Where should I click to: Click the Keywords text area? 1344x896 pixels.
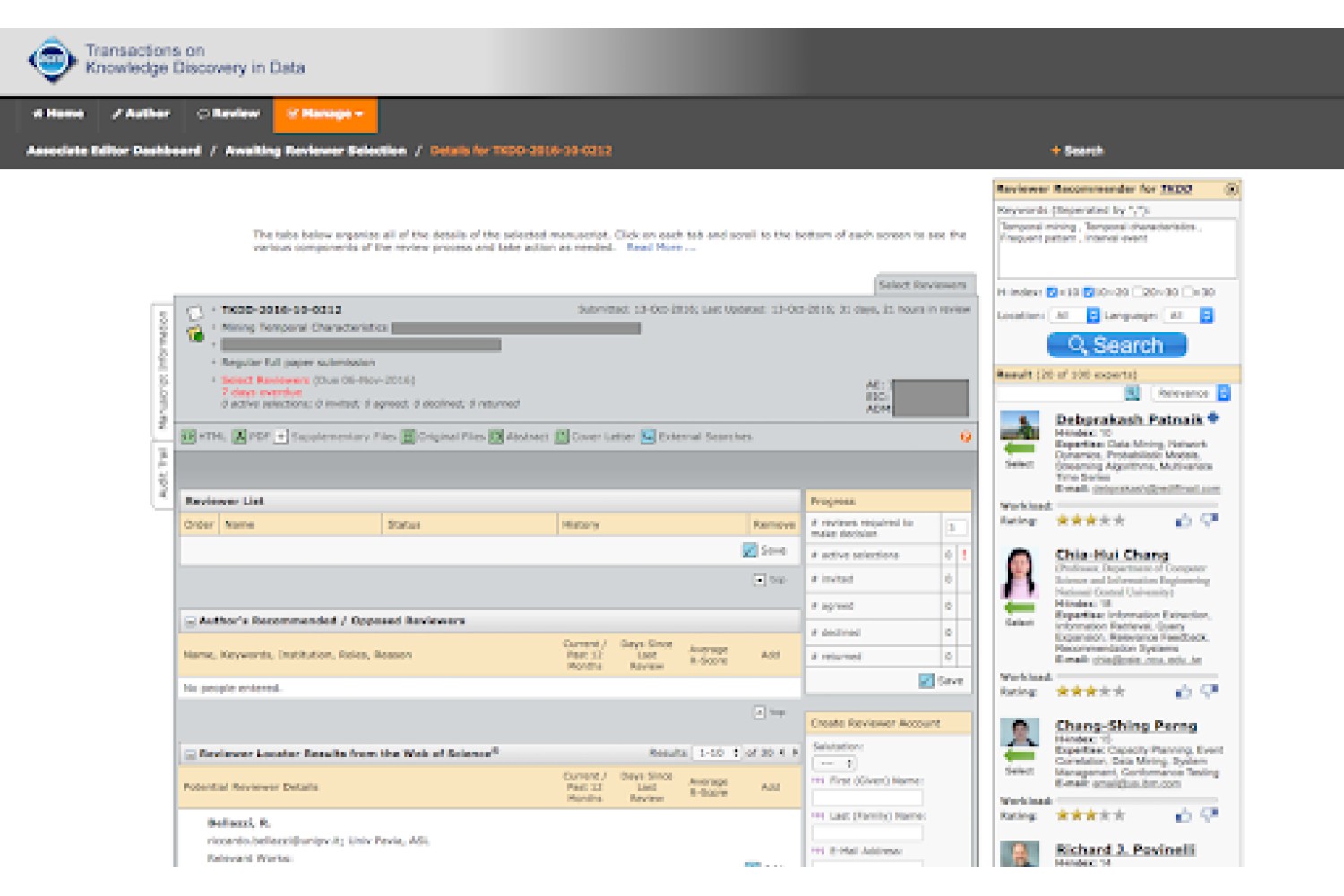(1117, 248)
